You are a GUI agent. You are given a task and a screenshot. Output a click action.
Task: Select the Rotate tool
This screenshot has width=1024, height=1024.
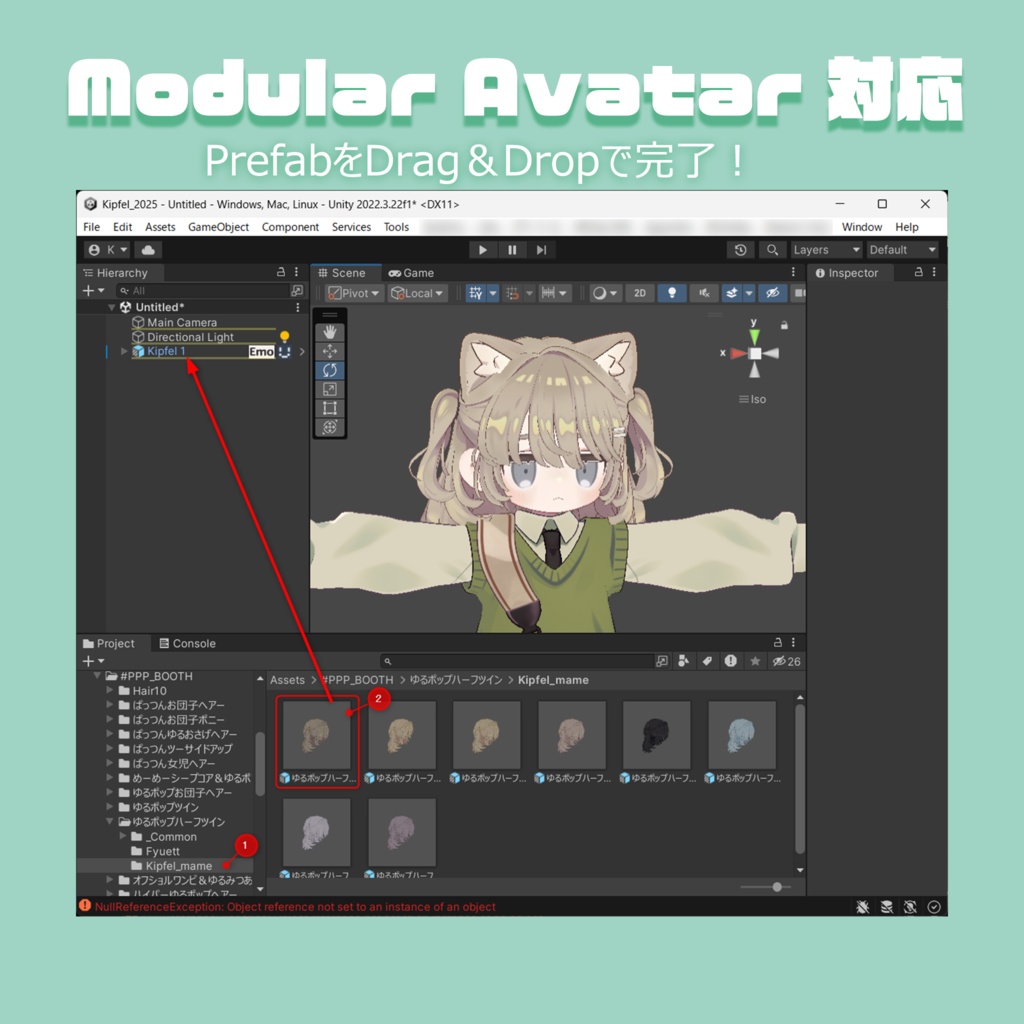[x=330, y=370]
